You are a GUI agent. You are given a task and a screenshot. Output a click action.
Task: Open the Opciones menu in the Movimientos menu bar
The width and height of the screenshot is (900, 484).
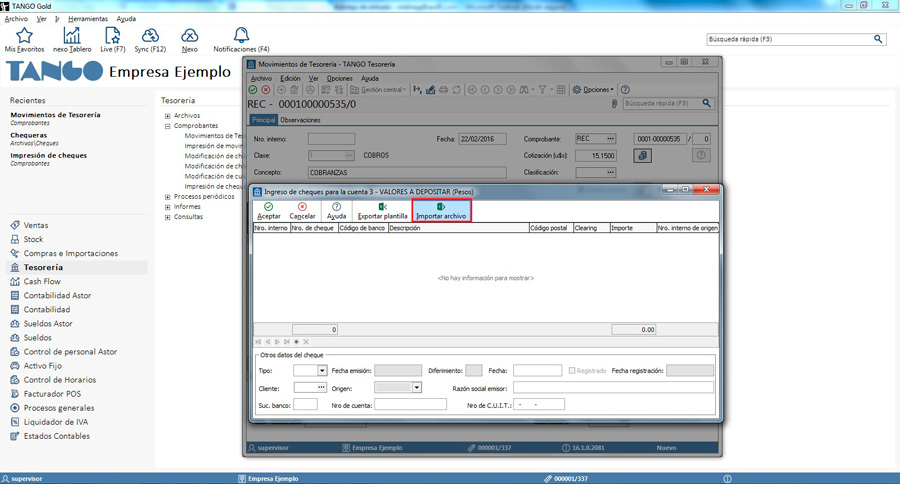coord(340,78)
